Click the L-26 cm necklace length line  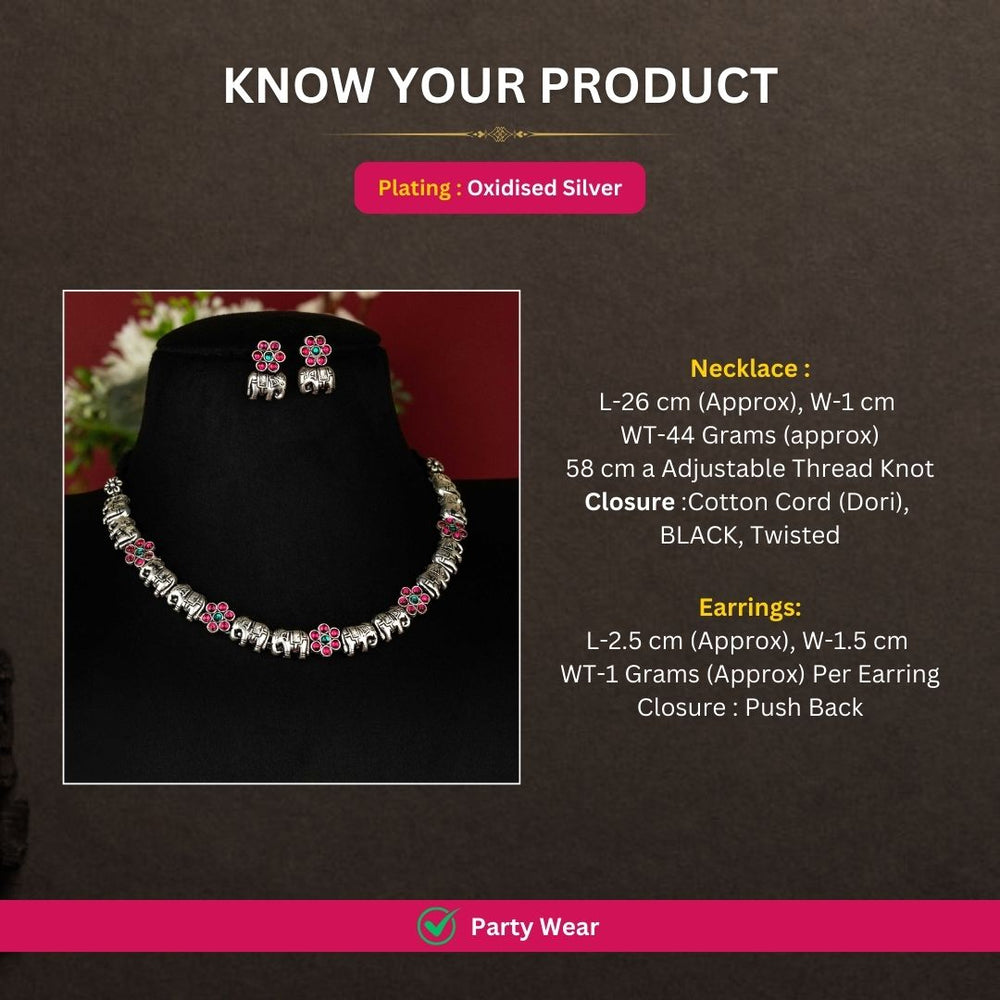point(750,402)
